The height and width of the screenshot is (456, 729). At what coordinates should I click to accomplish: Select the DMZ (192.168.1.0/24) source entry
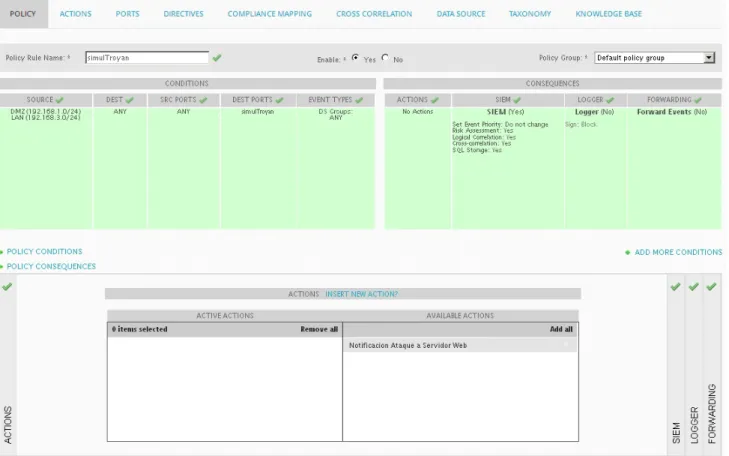[46, 112]
